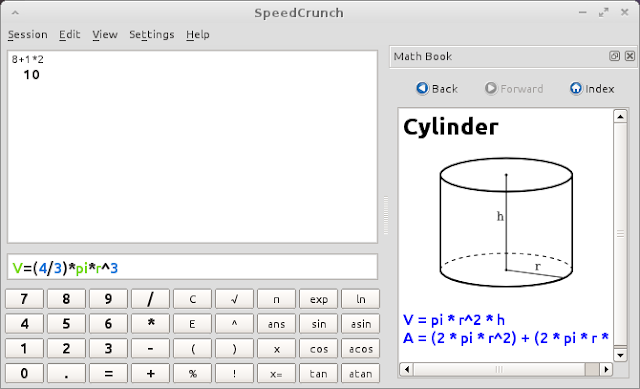Image resolution: width=640 pixels, height=389 pixels.
Task: Click the cylinder diagram image
Action: click(x=506, y=222)
